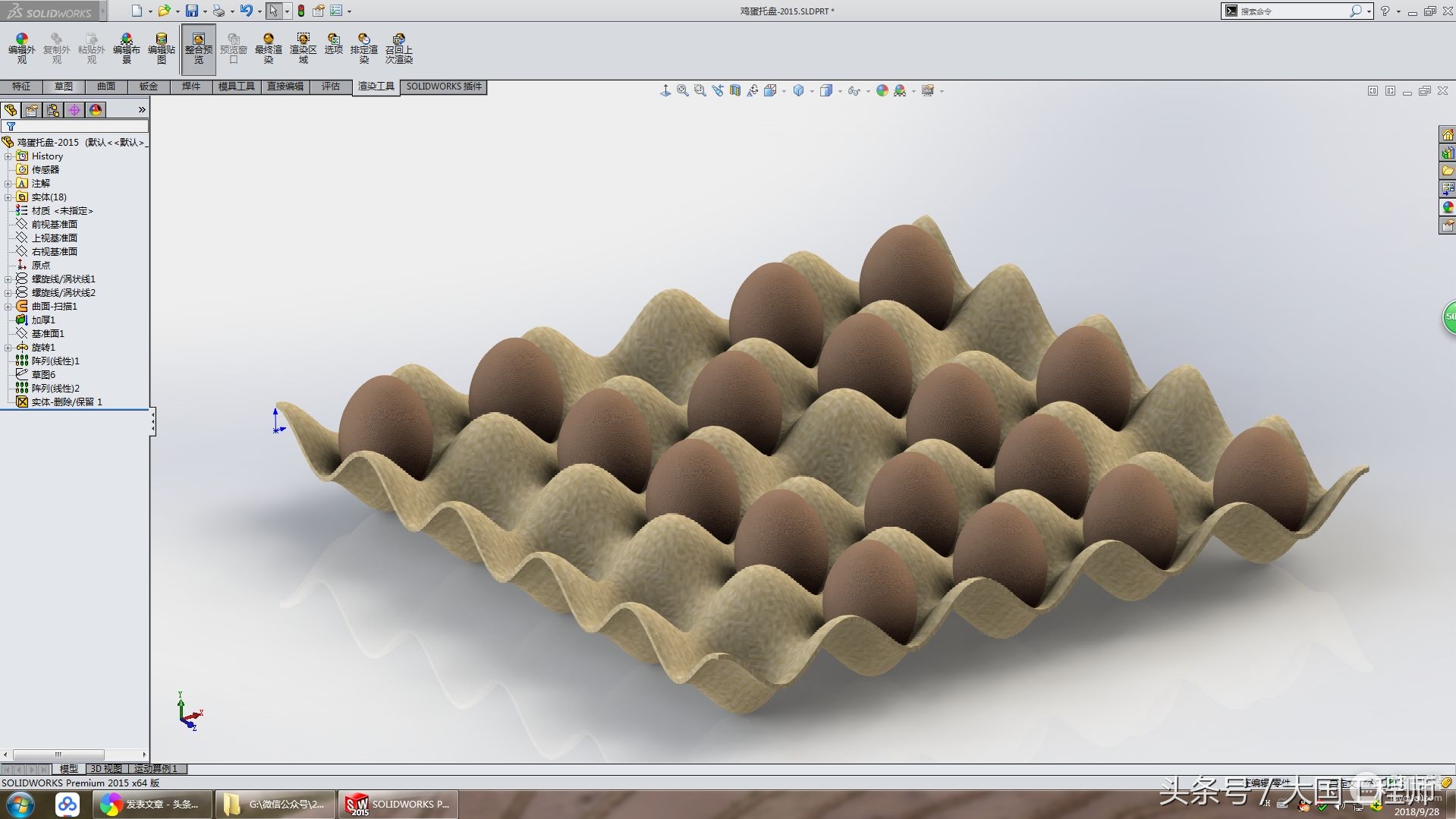This screenshot has height=819, width=1456.
Task: Open the DimXpertManager panel tab
Action: tap(74, 110)
